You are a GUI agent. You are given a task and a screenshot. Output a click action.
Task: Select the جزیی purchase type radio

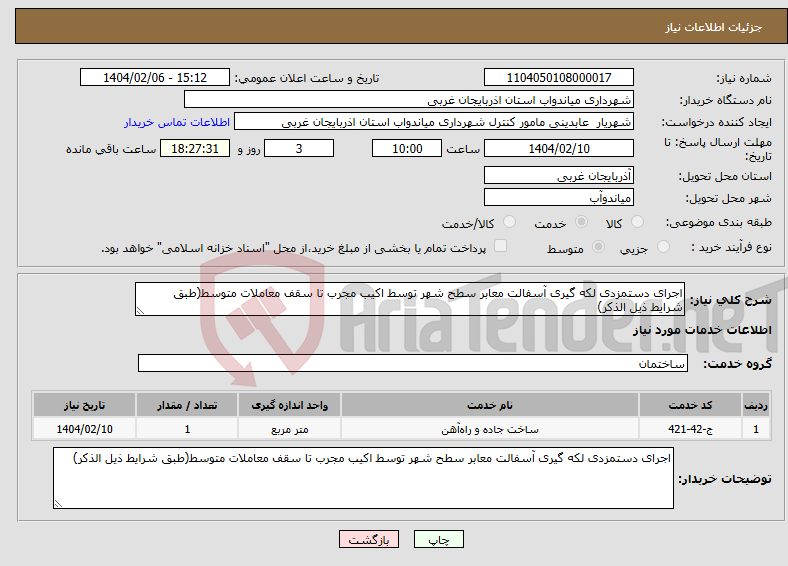(x=663, y=246)
